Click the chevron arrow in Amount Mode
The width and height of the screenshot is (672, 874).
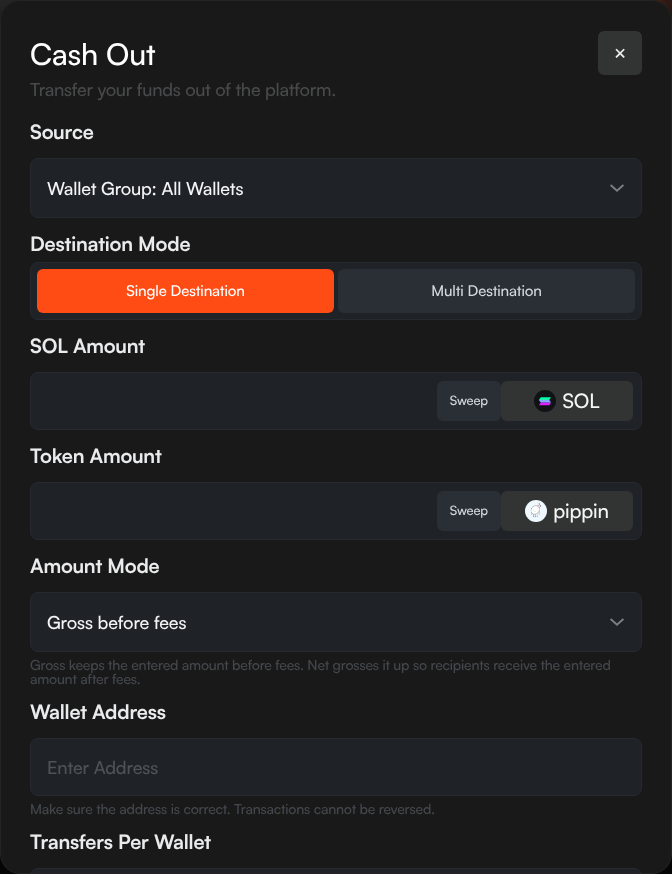(617, 622)
